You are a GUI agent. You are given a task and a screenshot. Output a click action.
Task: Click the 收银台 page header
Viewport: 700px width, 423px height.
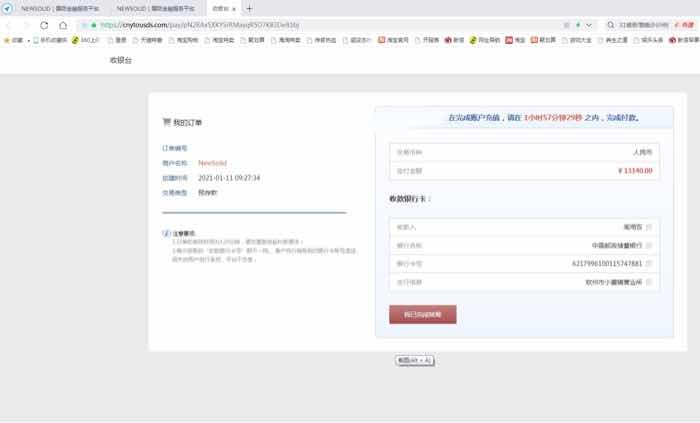coord(121,60)
